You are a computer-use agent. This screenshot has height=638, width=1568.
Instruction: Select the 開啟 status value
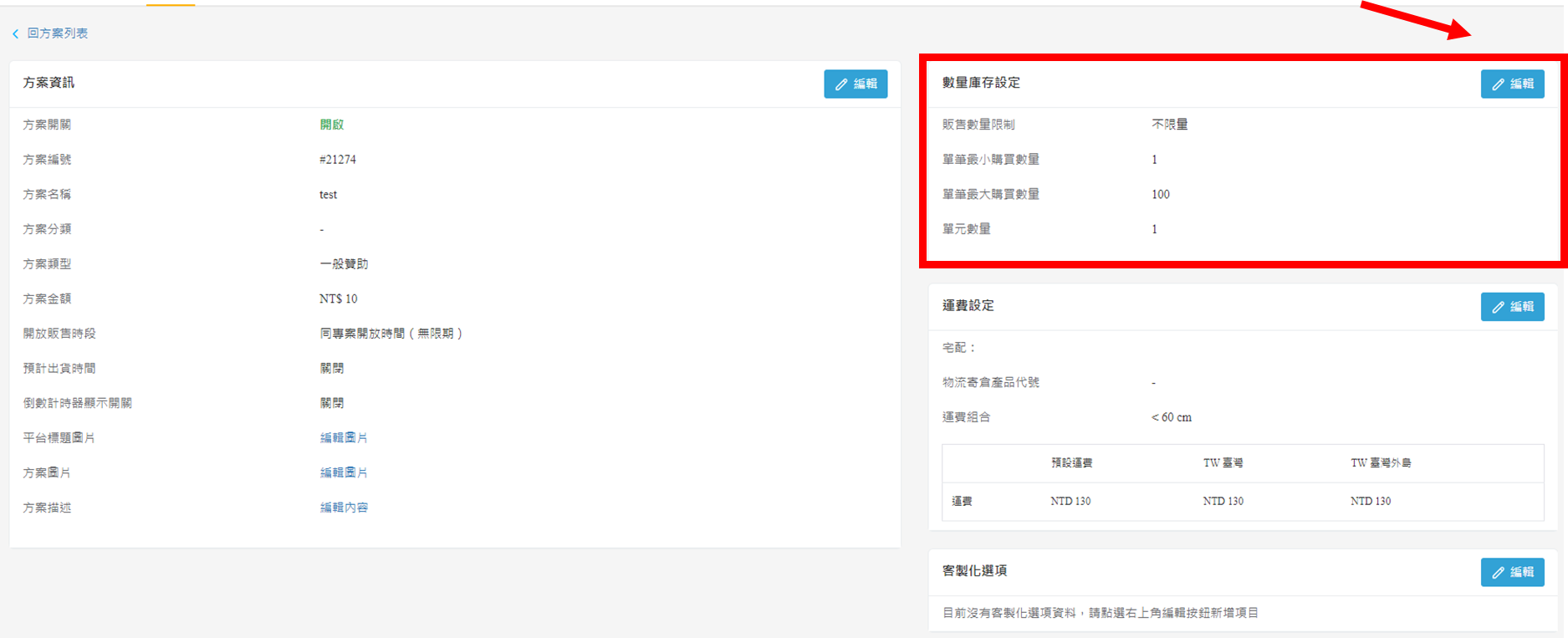[x=332, y=125]
